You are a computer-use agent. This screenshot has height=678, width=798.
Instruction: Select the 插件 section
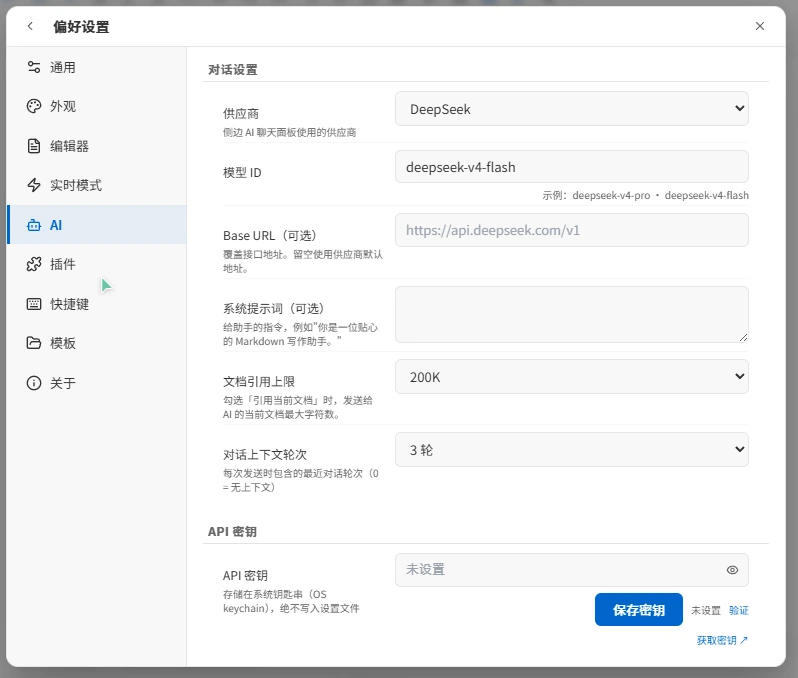point(97,264)
